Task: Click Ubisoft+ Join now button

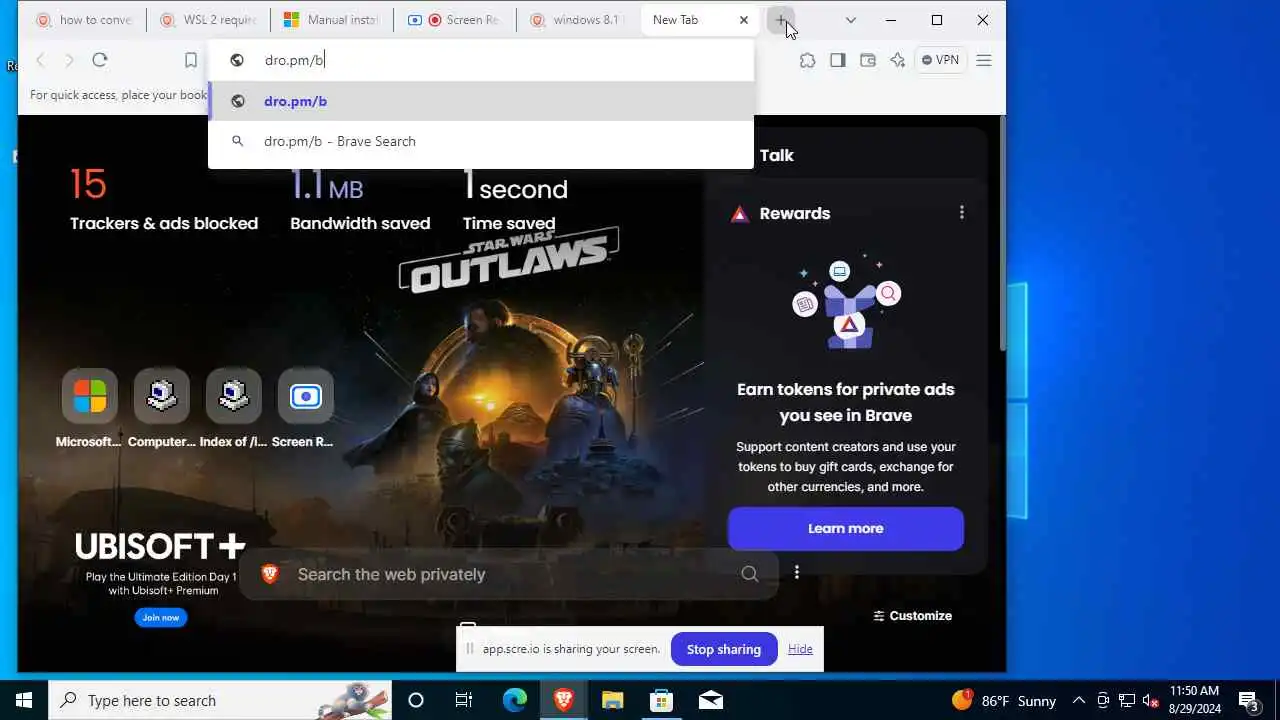Action: pyautogui.click(x=161, y=618)
